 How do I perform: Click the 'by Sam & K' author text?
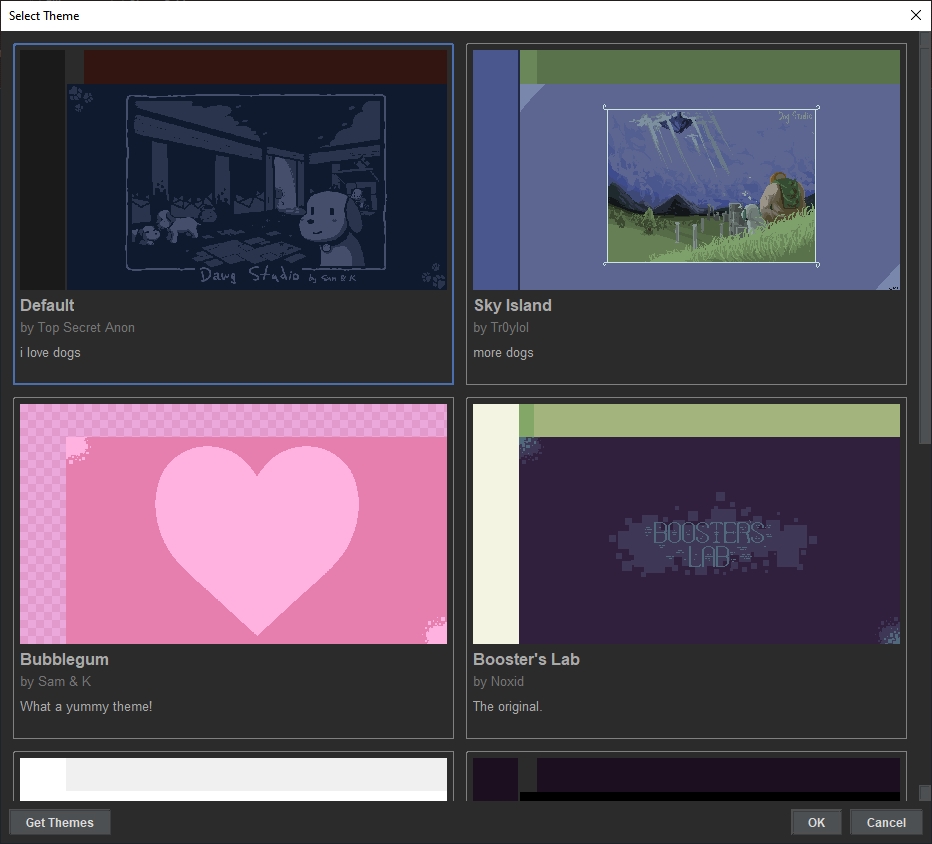tap(55, 682)
